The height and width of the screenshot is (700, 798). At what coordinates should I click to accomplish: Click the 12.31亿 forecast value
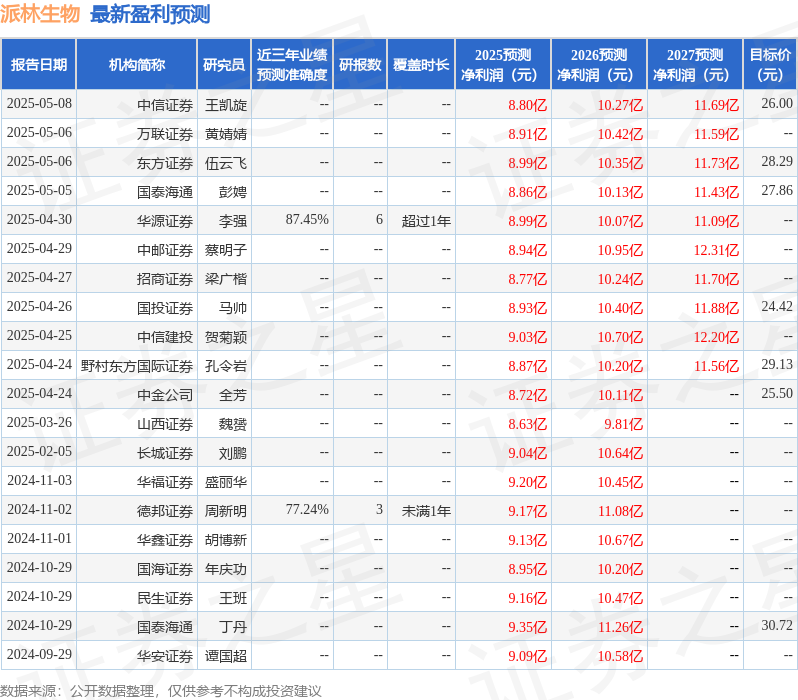pos(716,250)
